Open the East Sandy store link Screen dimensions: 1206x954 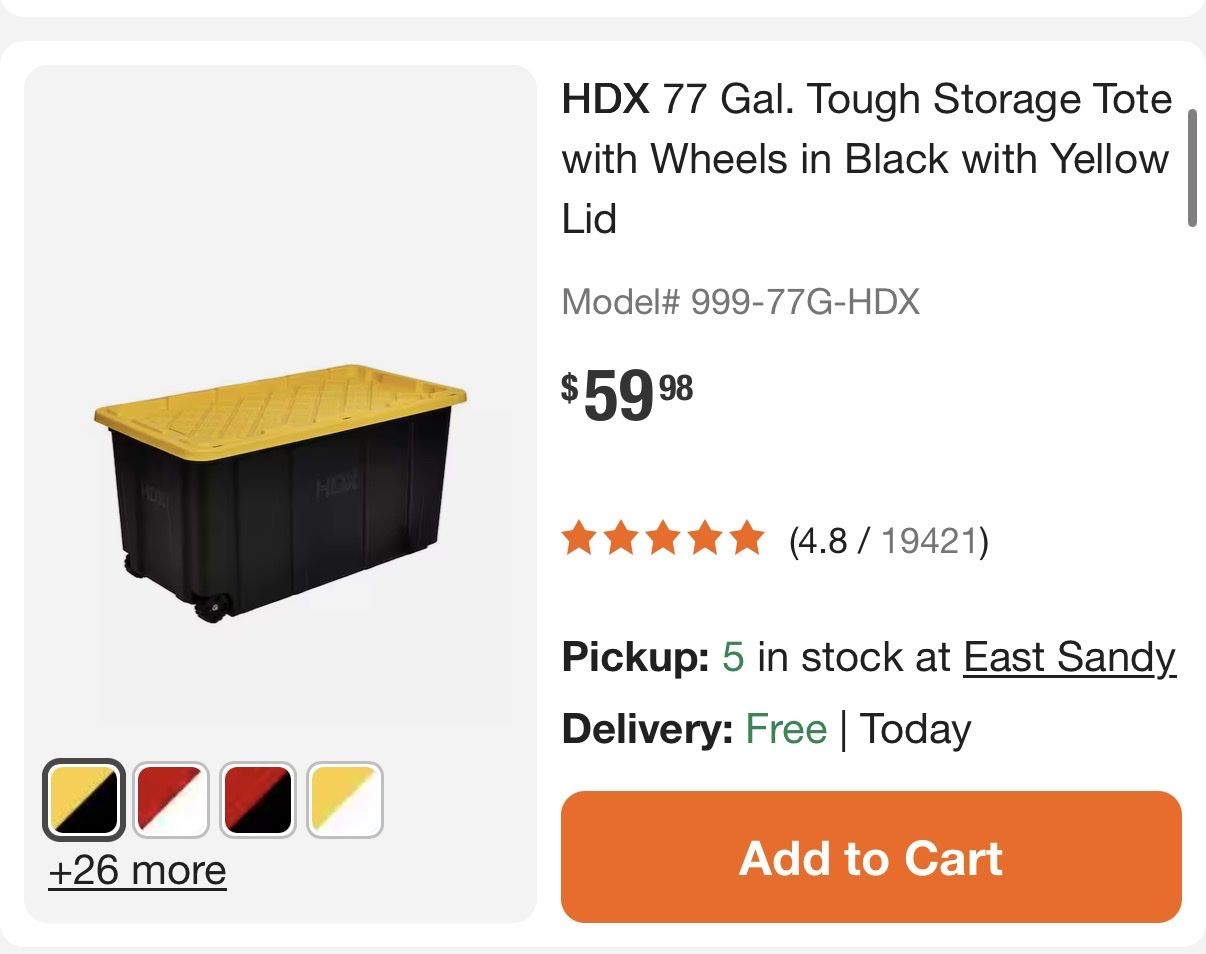pos(1069,658)
